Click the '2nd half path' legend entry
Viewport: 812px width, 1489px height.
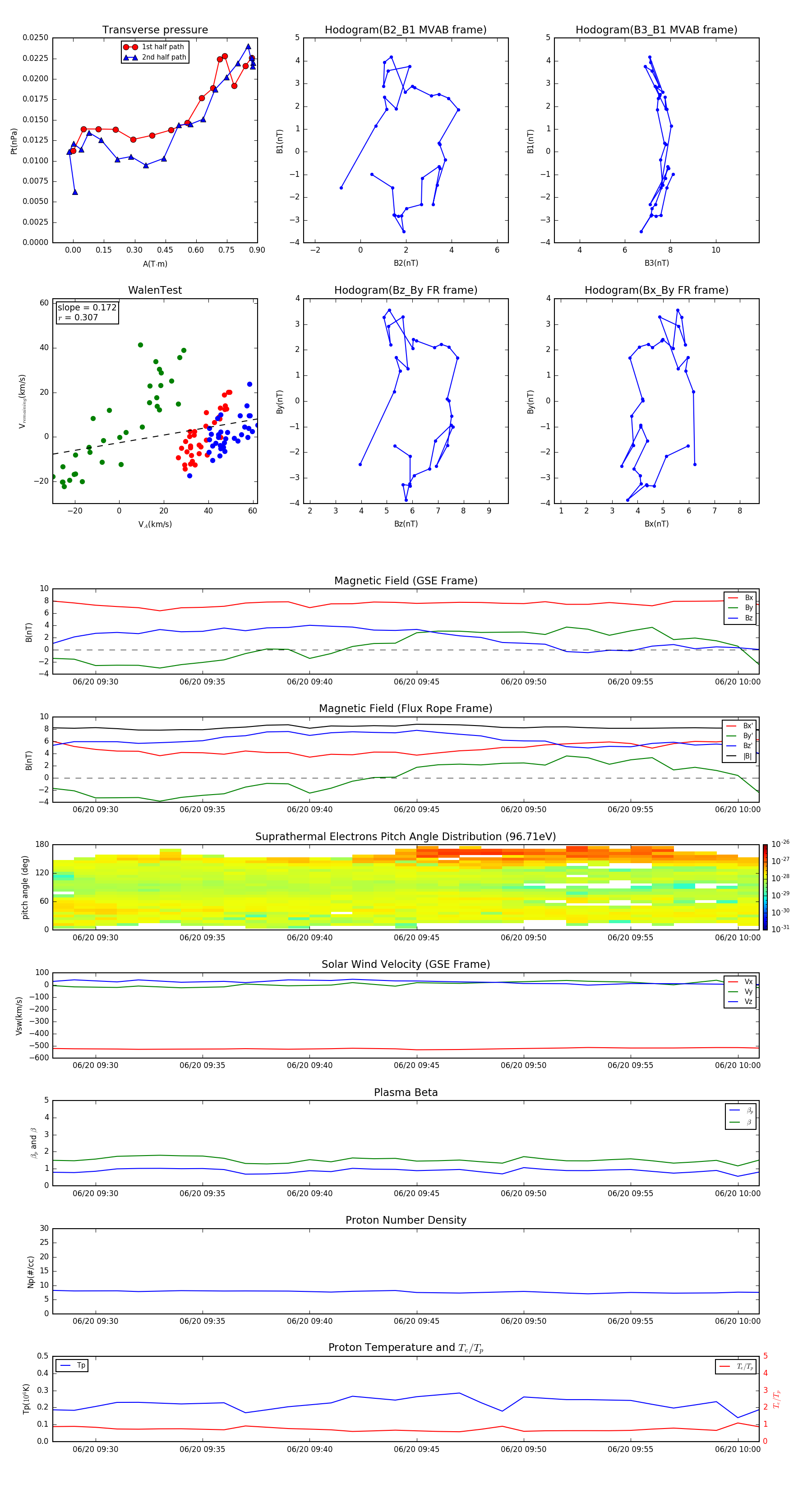tap(154, 57)
